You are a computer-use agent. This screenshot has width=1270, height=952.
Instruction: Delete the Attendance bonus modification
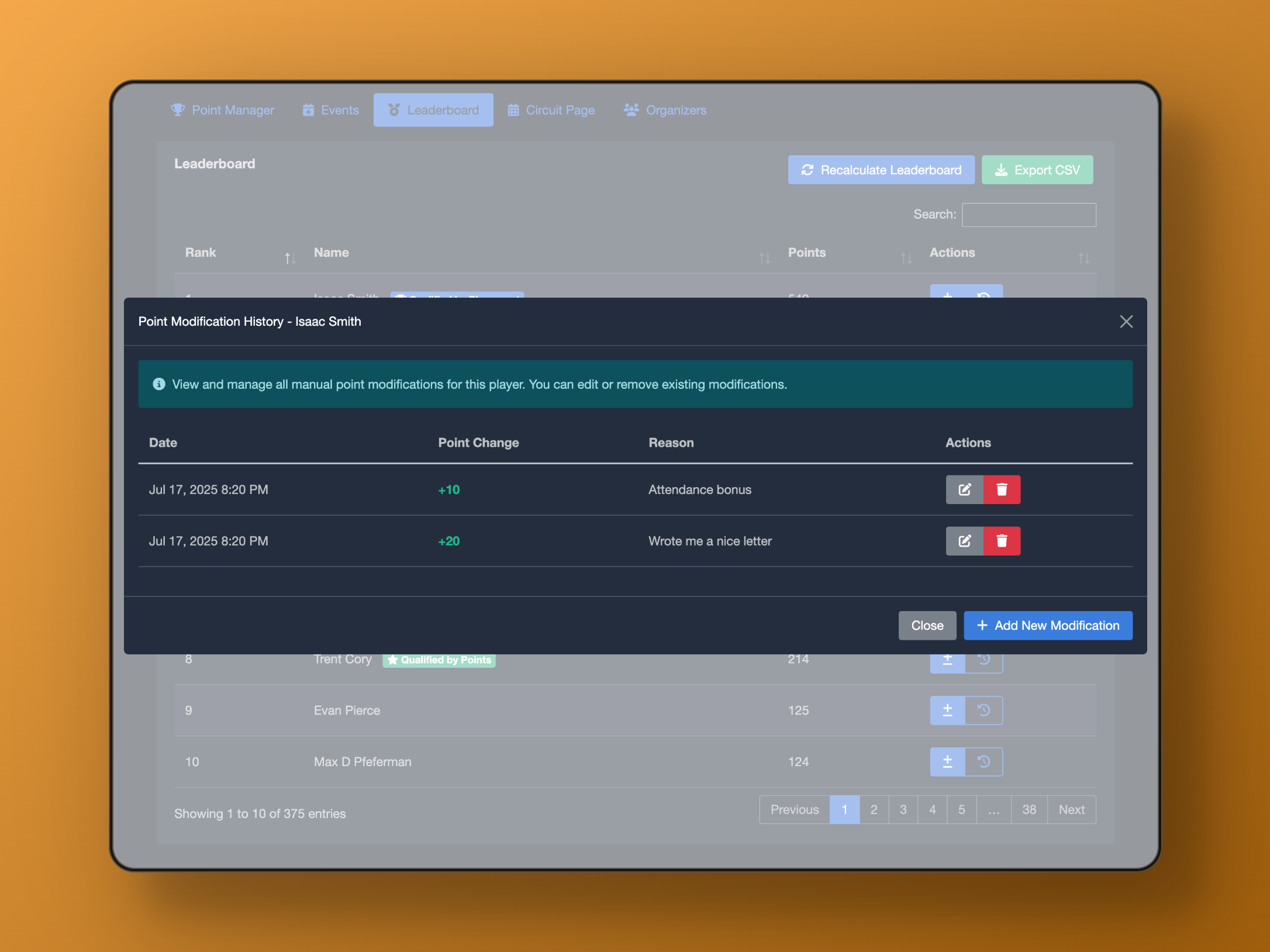tap(1002, 489)
